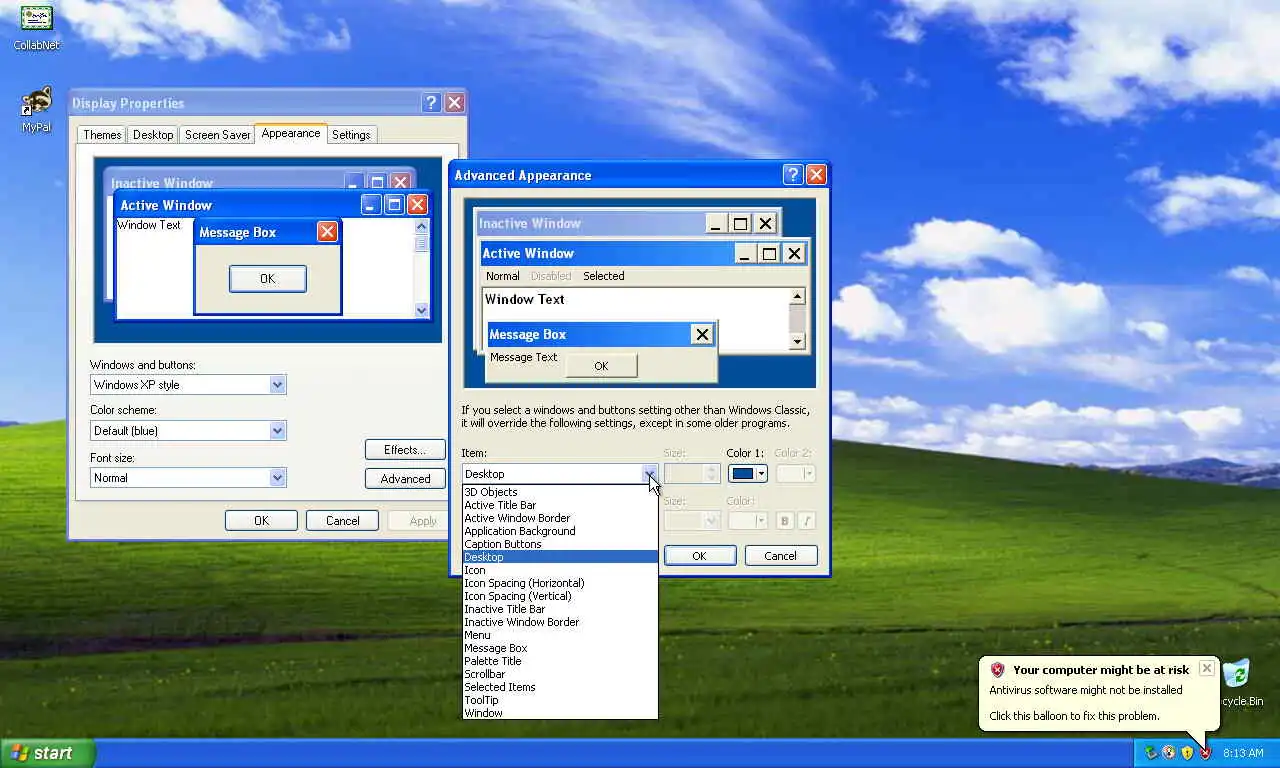This screenshot has height=768, width=1280.
Task: Click the Start button
Action: [x=47, y=753]
